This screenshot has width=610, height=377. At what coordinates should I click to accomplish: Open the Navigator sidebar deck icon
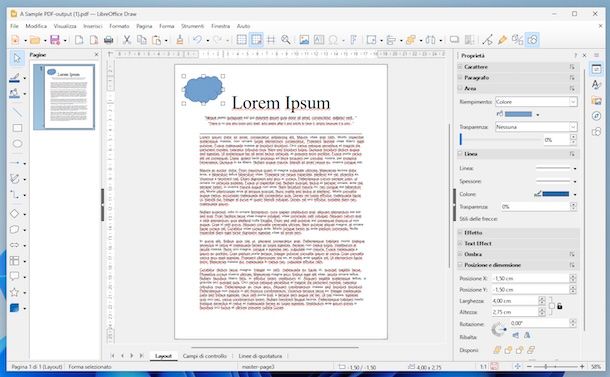(596, 116)
